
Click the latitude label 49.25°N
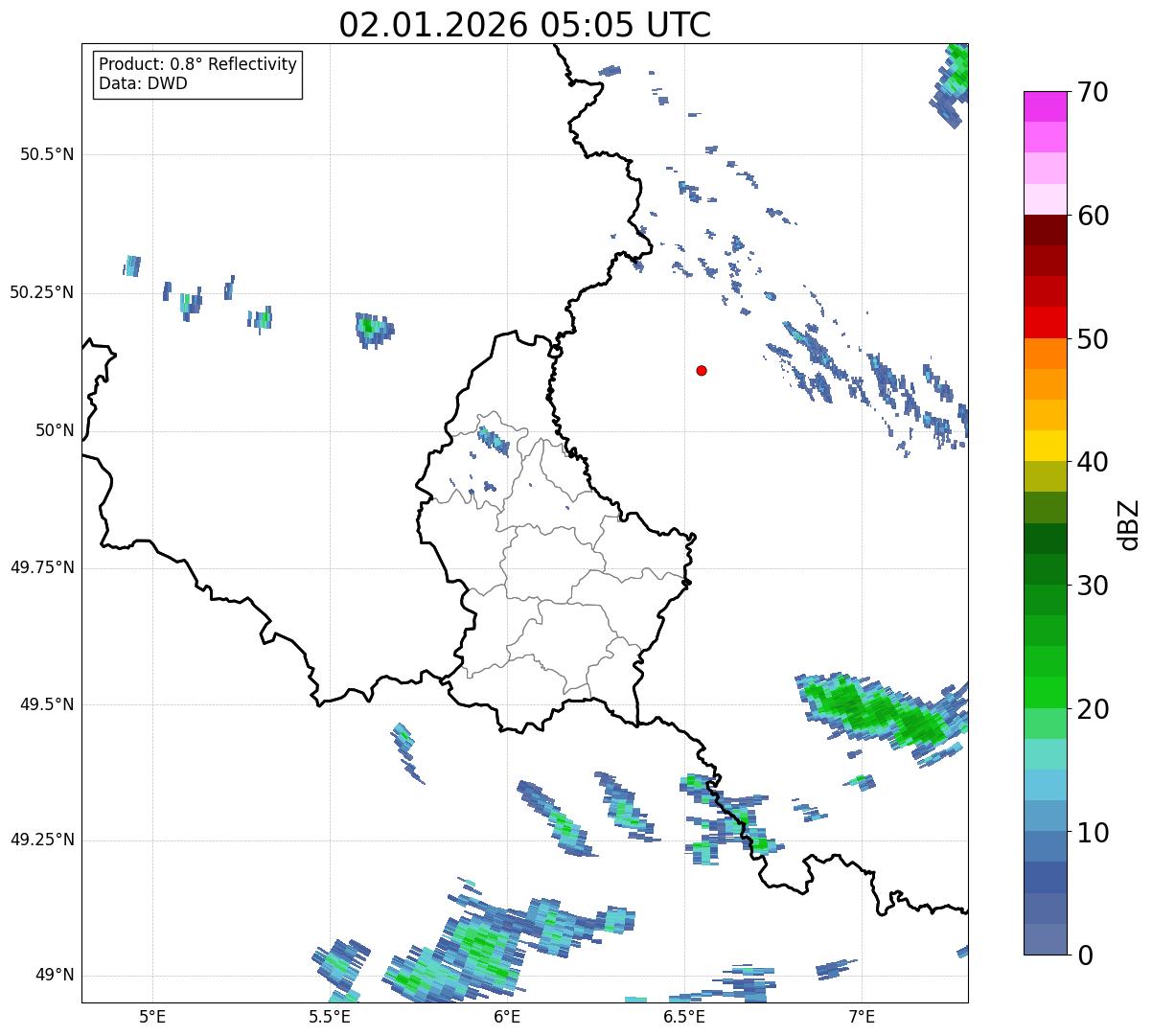pyautogui.click(x=41, y=840)
